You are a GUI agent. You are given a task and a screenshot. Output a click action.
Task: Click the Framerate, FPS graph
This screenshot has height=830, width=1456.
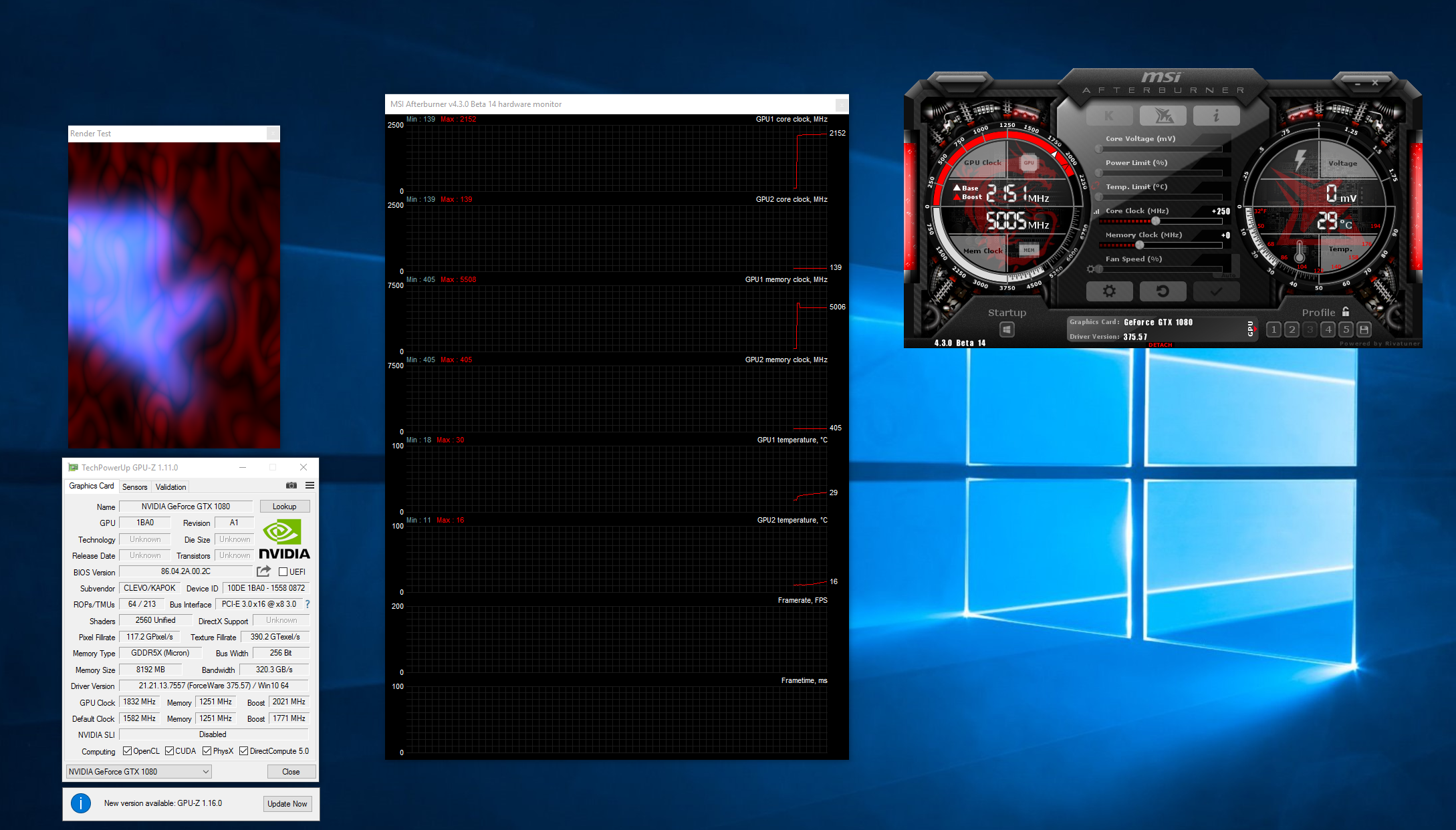616,639
